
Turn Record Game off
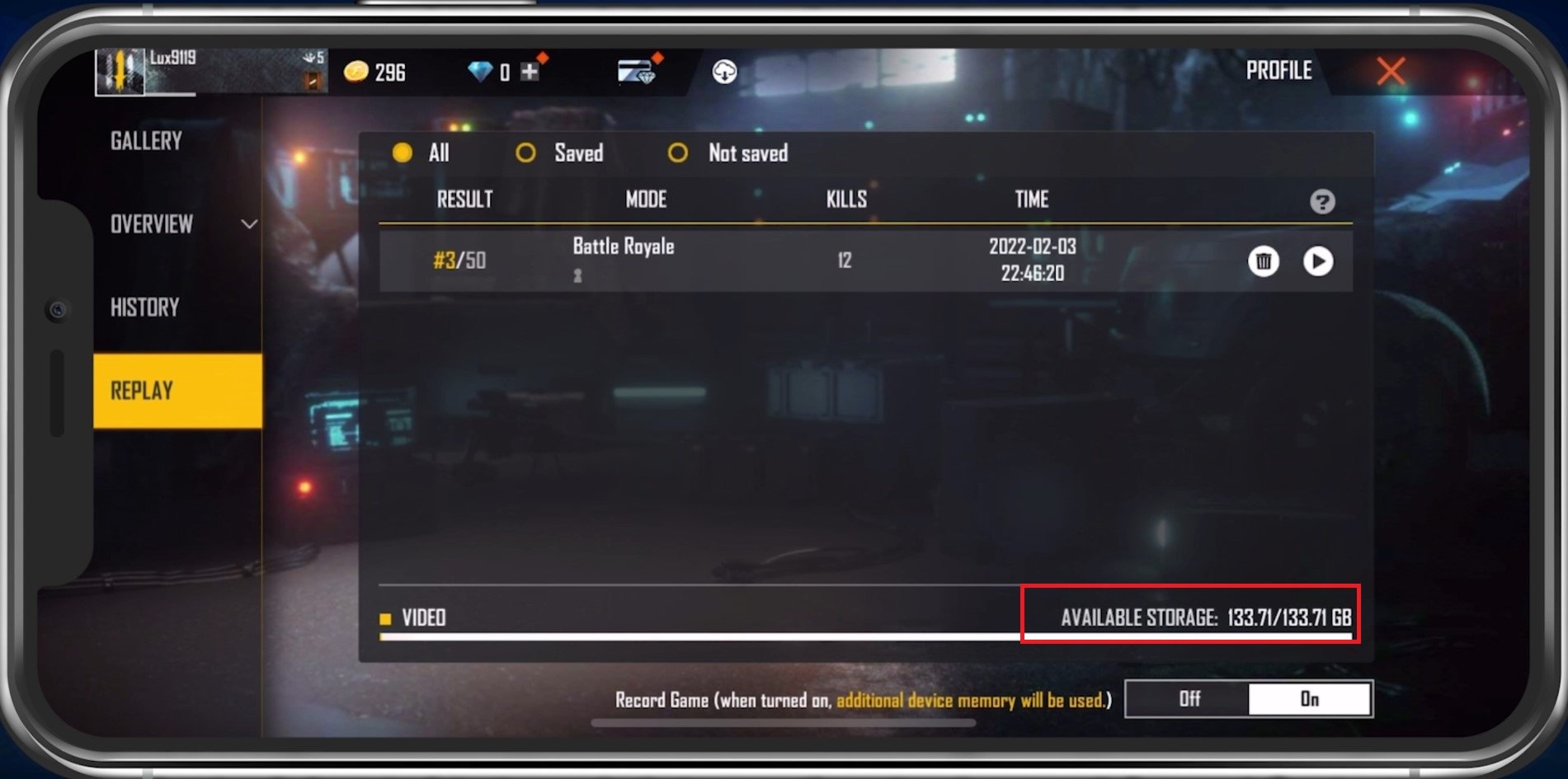point(1188,699)
